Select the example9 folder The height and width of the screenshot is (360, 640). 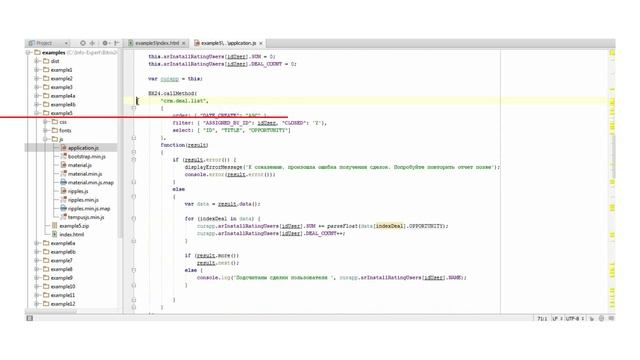62,278
